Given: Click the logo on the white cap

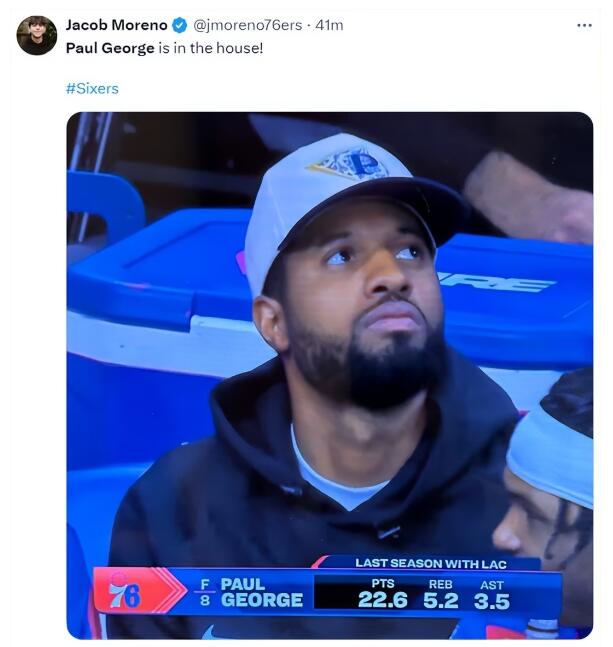Looking at the screenshot, I should 348,163.
